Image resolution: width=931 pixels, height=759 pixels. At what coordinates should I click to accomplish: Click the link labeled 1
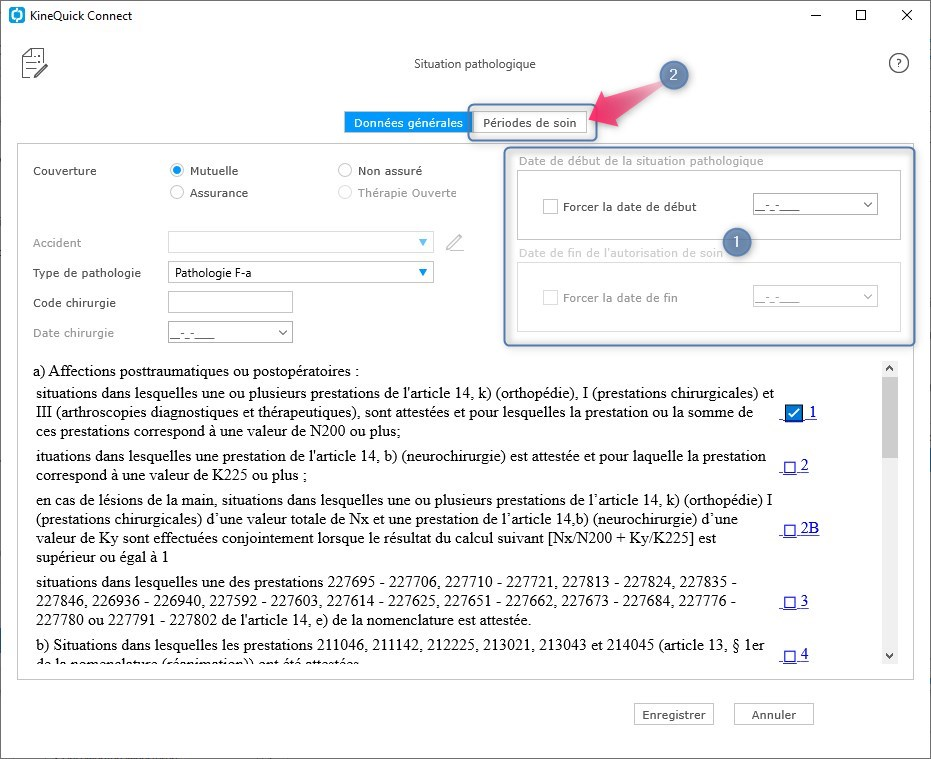pos(812,412)
